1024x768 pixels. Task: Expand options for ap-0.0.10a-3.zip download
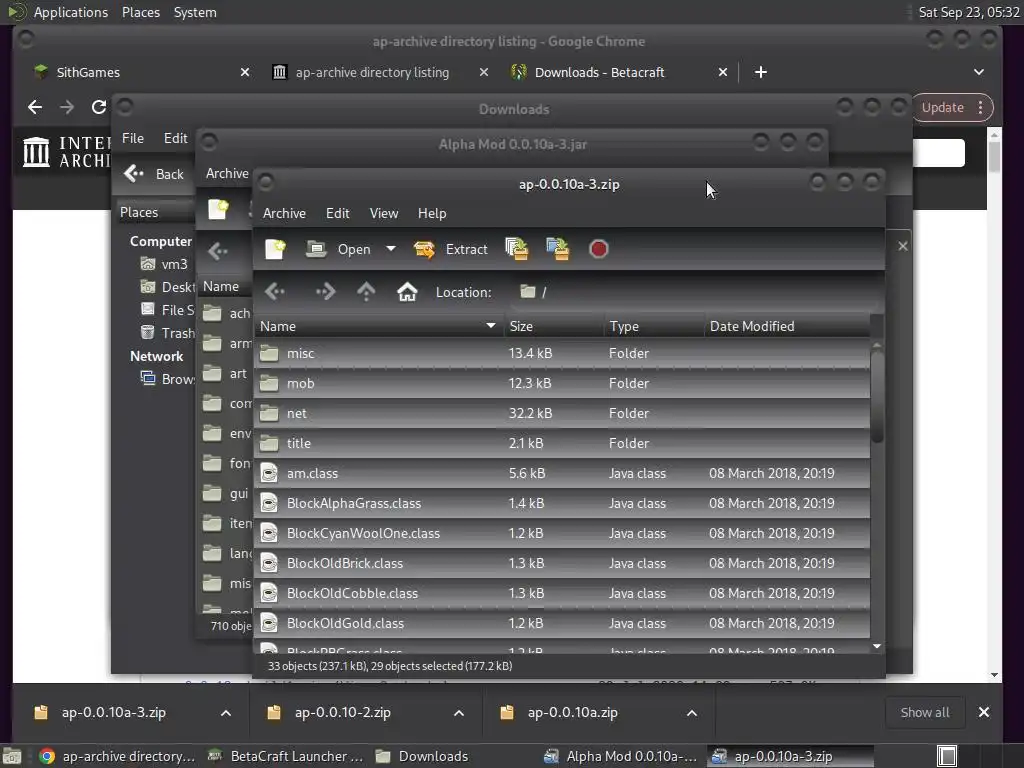point(226,712)
